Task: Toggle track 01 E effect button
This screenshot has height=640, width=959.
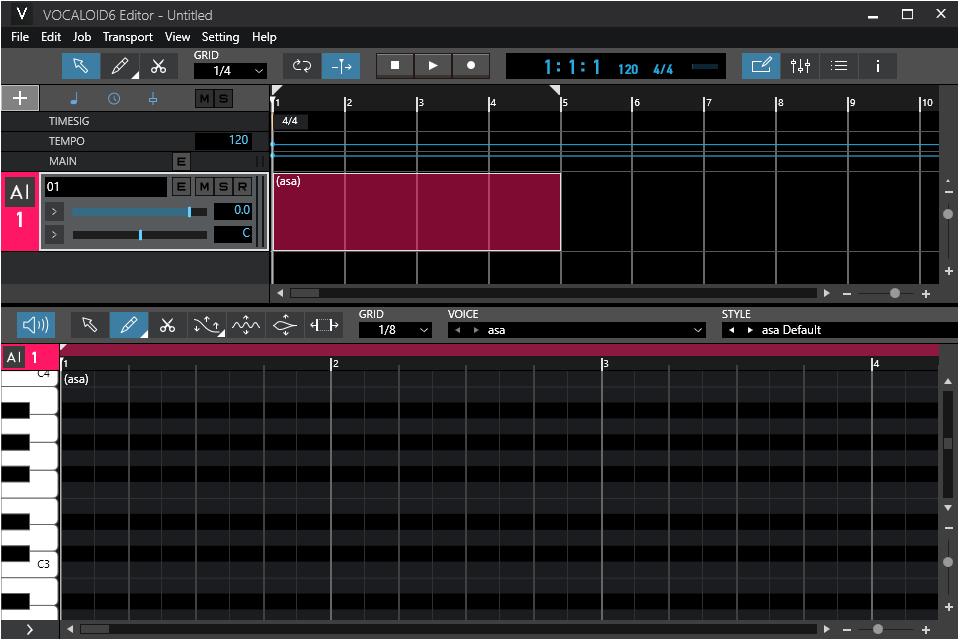Action: pyautogui.click(x=181, y=187)
